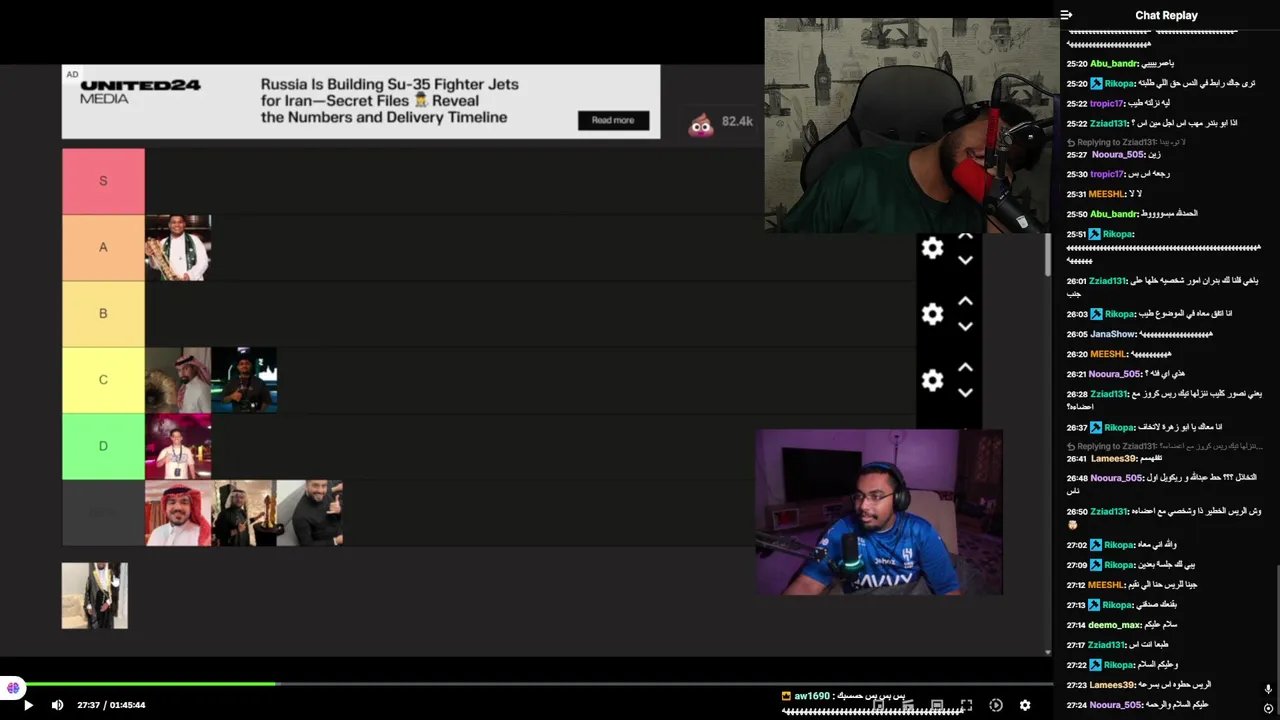Click the 27:37 / 01:45:44 time display
The width and height of the screenshot is (1280, 720).
point(111,705)
